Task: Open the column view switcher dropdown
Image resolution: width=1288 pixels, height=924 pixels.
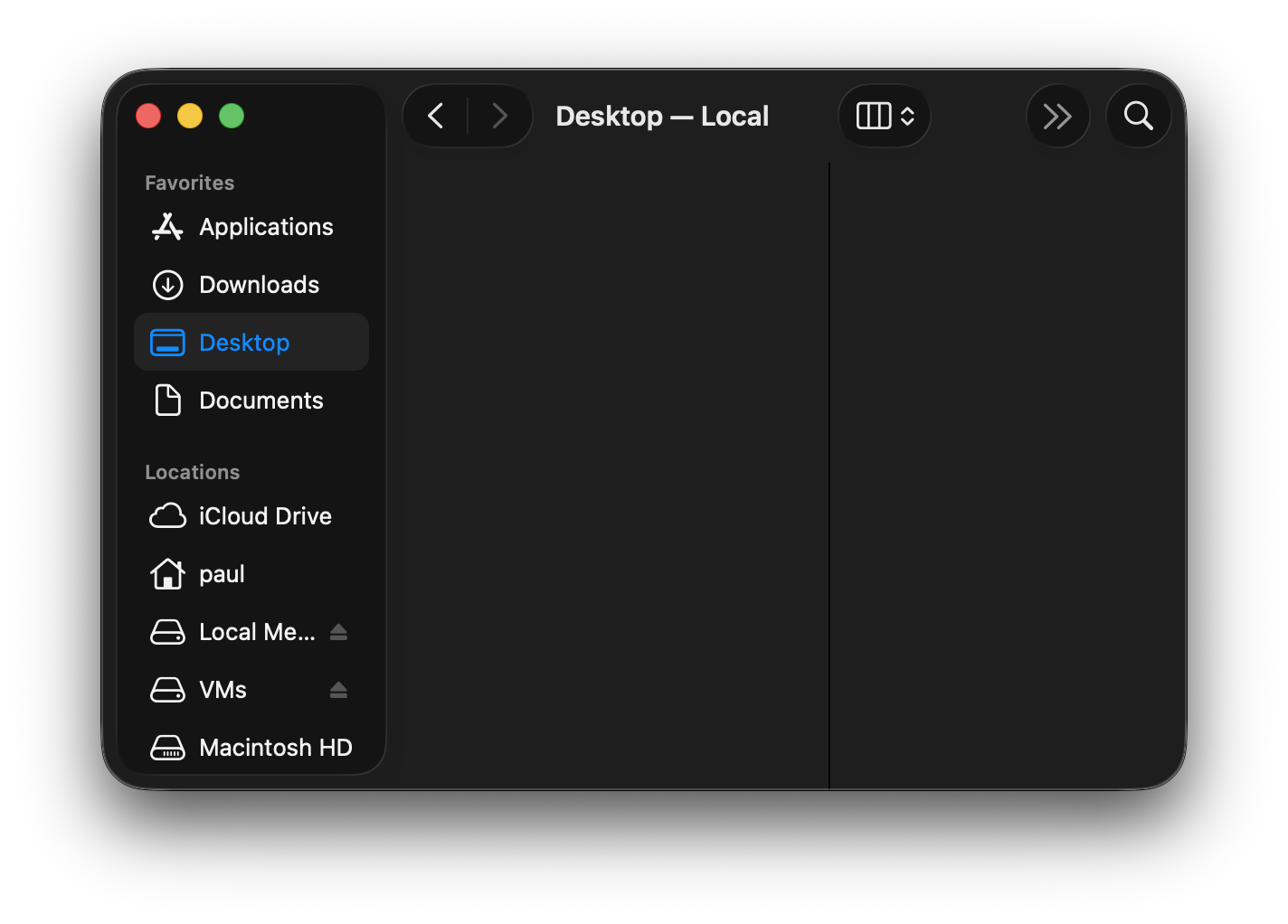Action: 885,116
